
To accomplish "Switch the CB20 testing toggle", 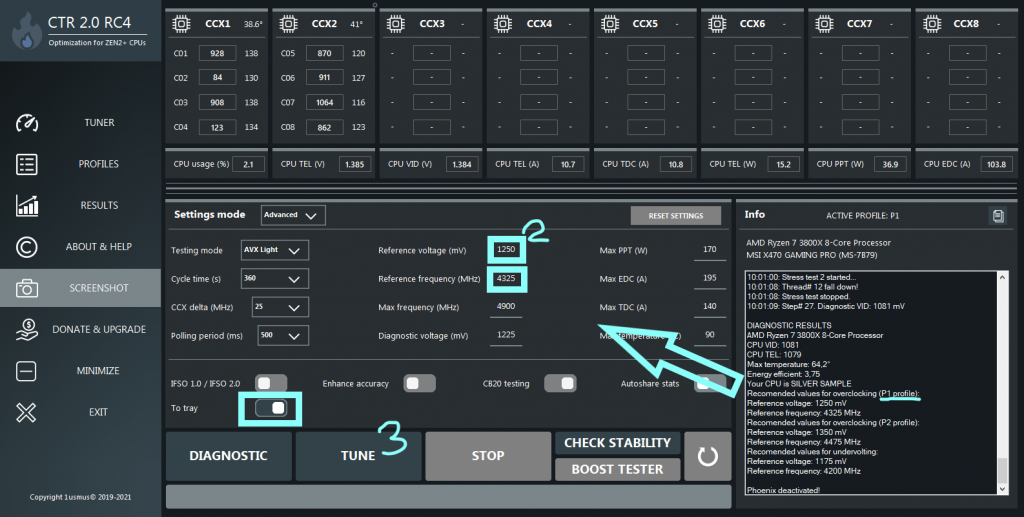I will [560, 383].
